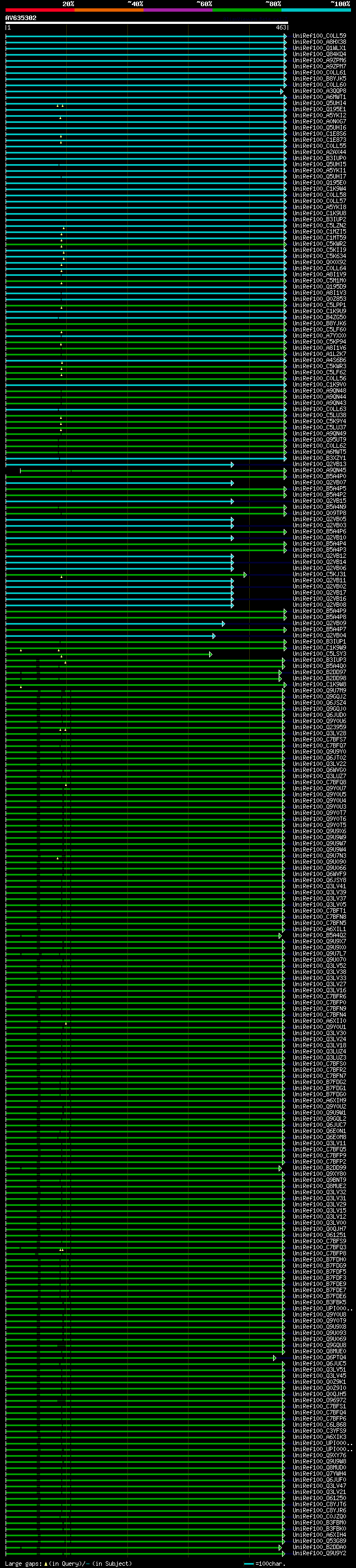The image size is (356, 1568).
Task: Click hit label UniRef100_A6MWT1
Action: click(x=319, y=97)
